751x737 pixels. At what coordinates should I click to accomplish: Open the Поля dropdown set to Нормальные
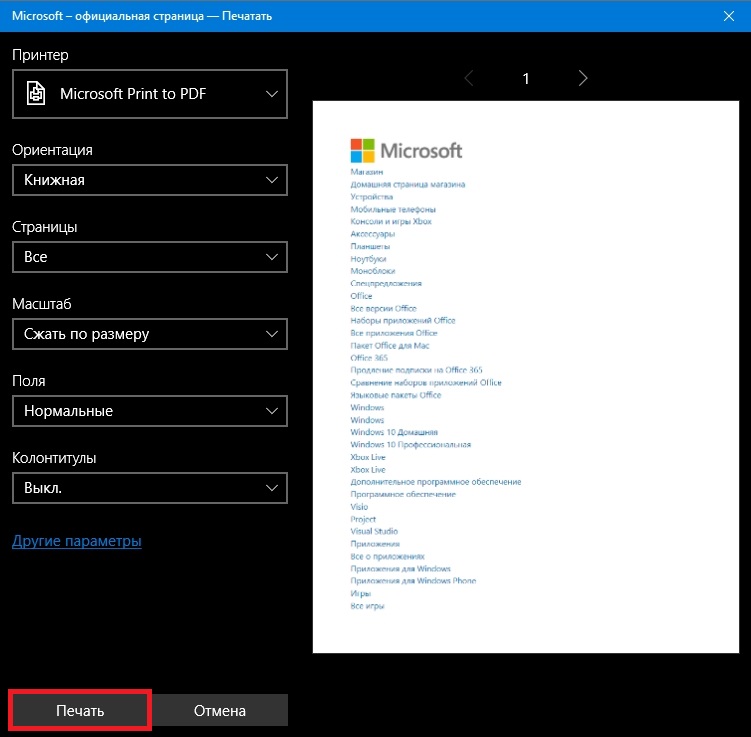point(150,411)
